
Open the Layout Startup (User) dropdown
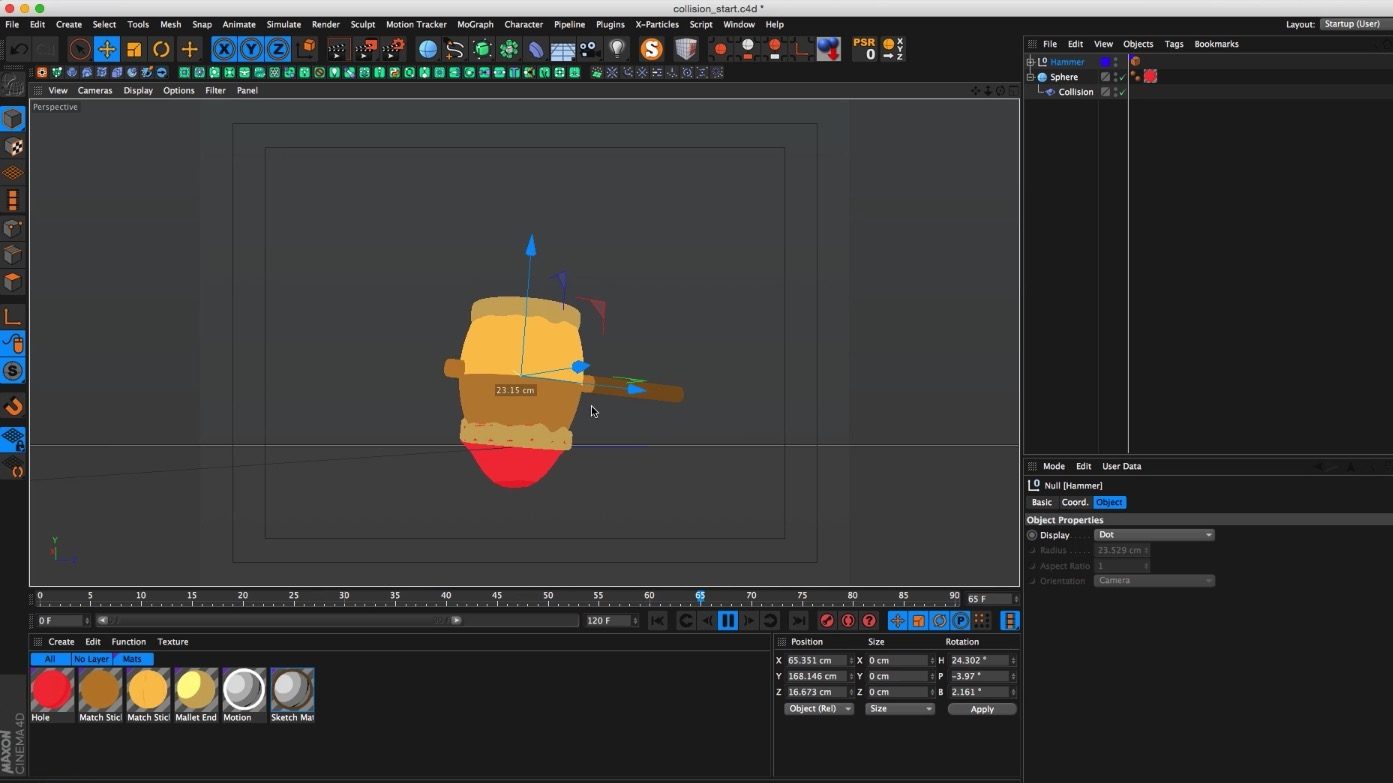[1354, 24]
